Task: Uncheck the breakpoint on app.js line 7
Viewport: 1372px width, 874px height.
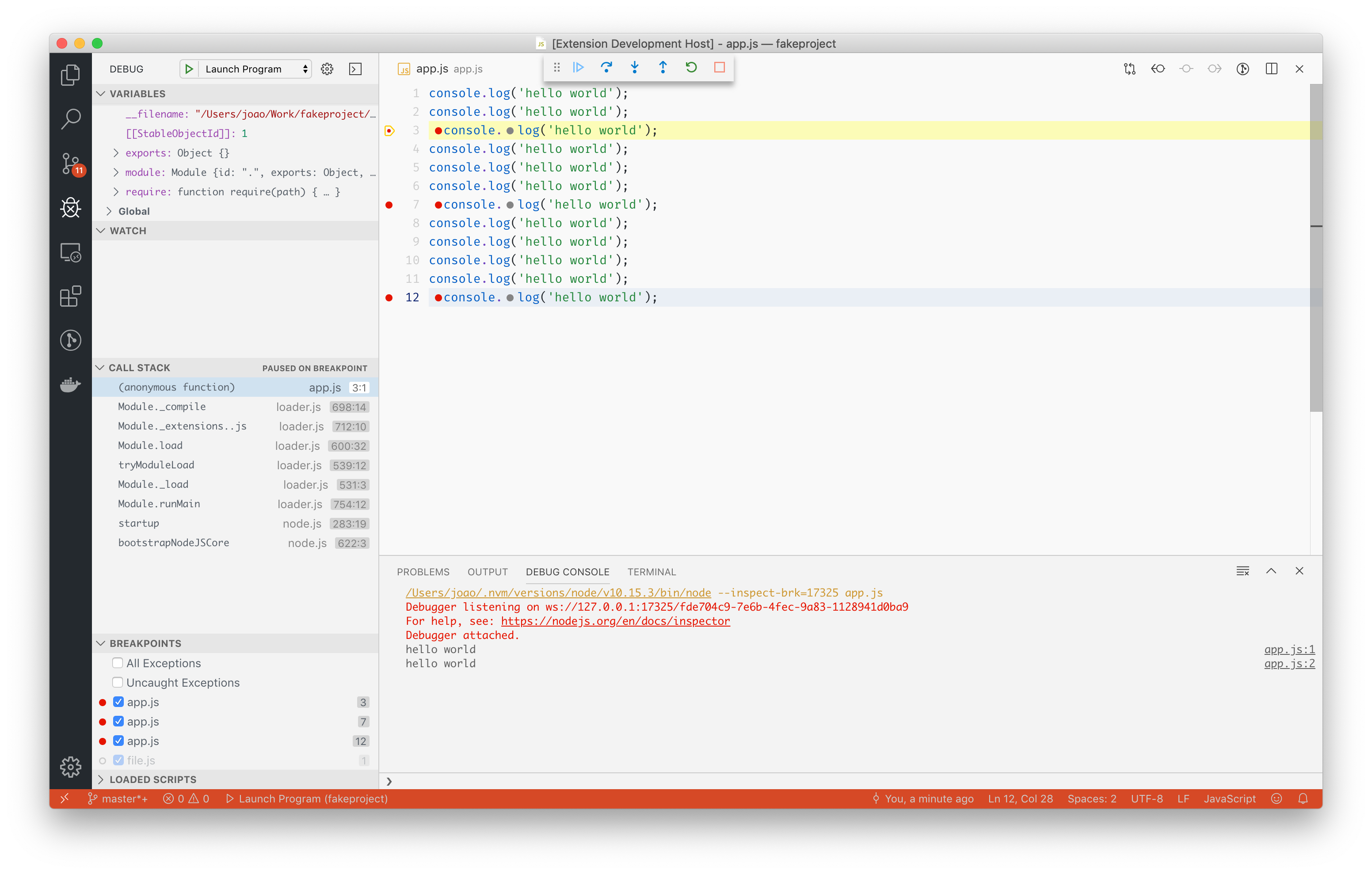Action: click(x=118, y=721)
